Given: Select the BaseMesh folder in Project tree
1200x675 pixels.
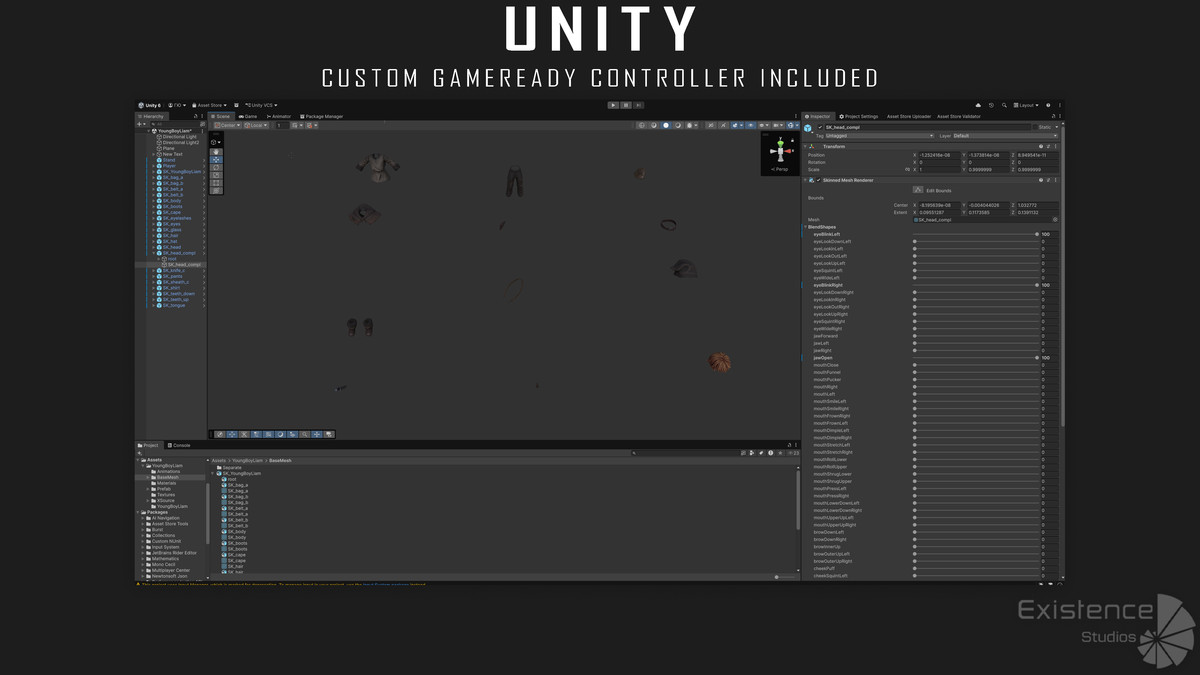Looking at the screenshot, I should 168,477.
